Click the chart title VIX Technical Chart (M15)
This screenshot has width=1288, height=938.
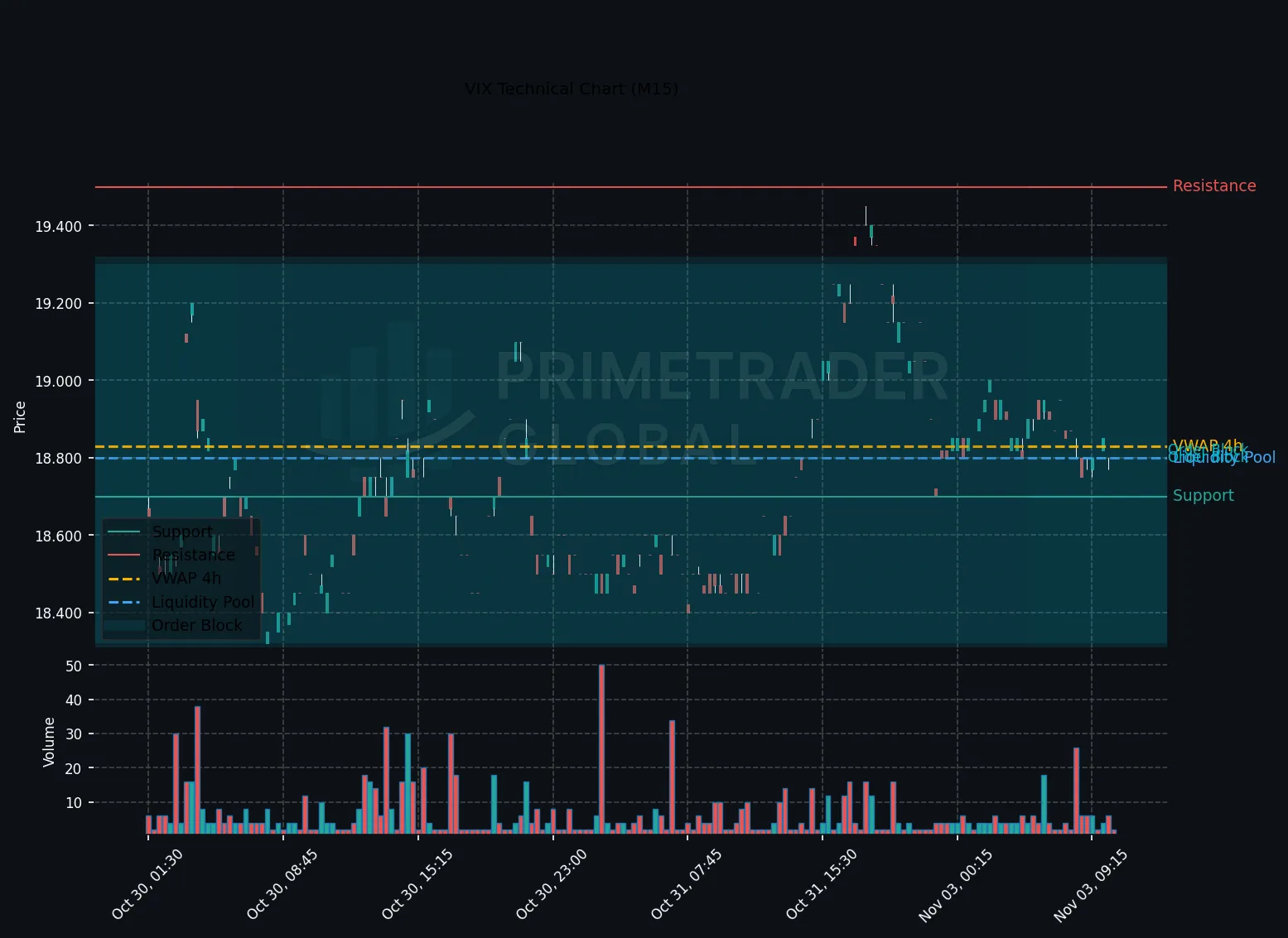pos(572,89)
